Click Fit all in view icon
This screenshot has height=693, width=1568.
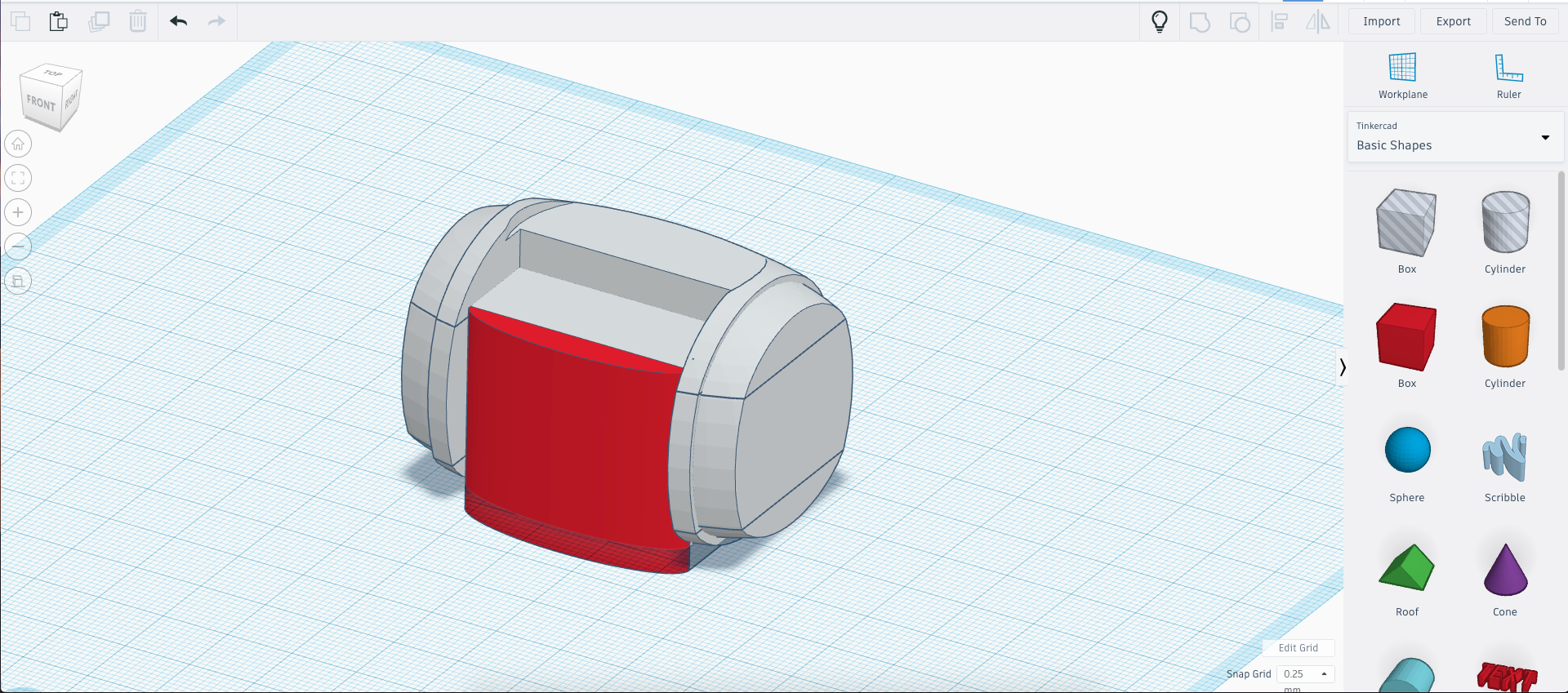[18, 179]
